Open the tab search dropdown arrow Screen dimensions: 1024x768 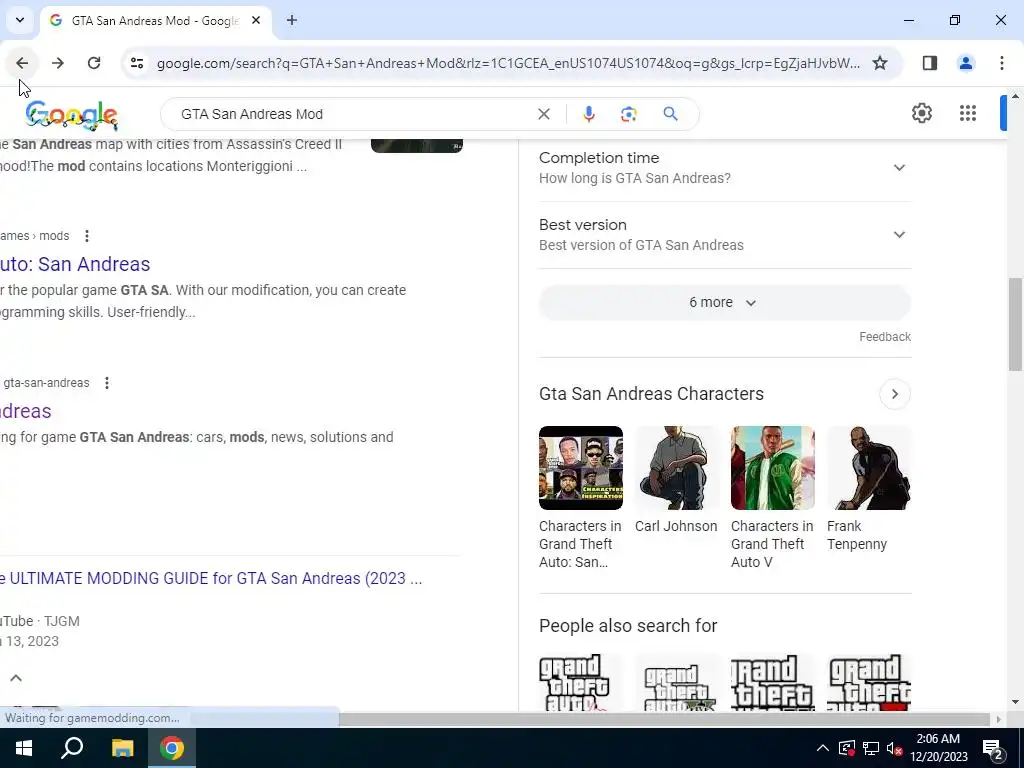pos(20,20)
